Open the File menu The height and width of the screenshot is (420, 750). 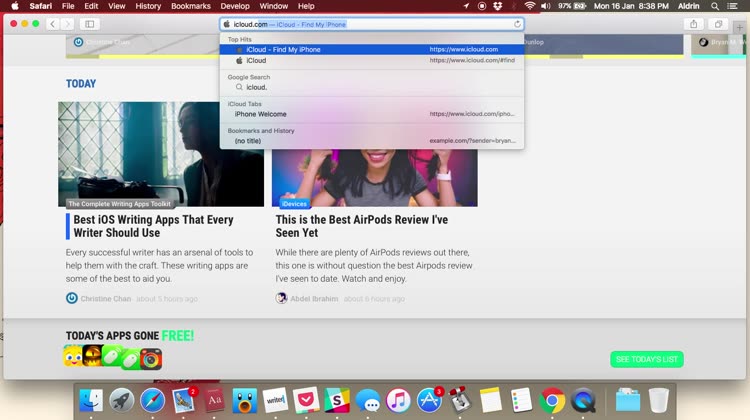[x=68, y=6]
